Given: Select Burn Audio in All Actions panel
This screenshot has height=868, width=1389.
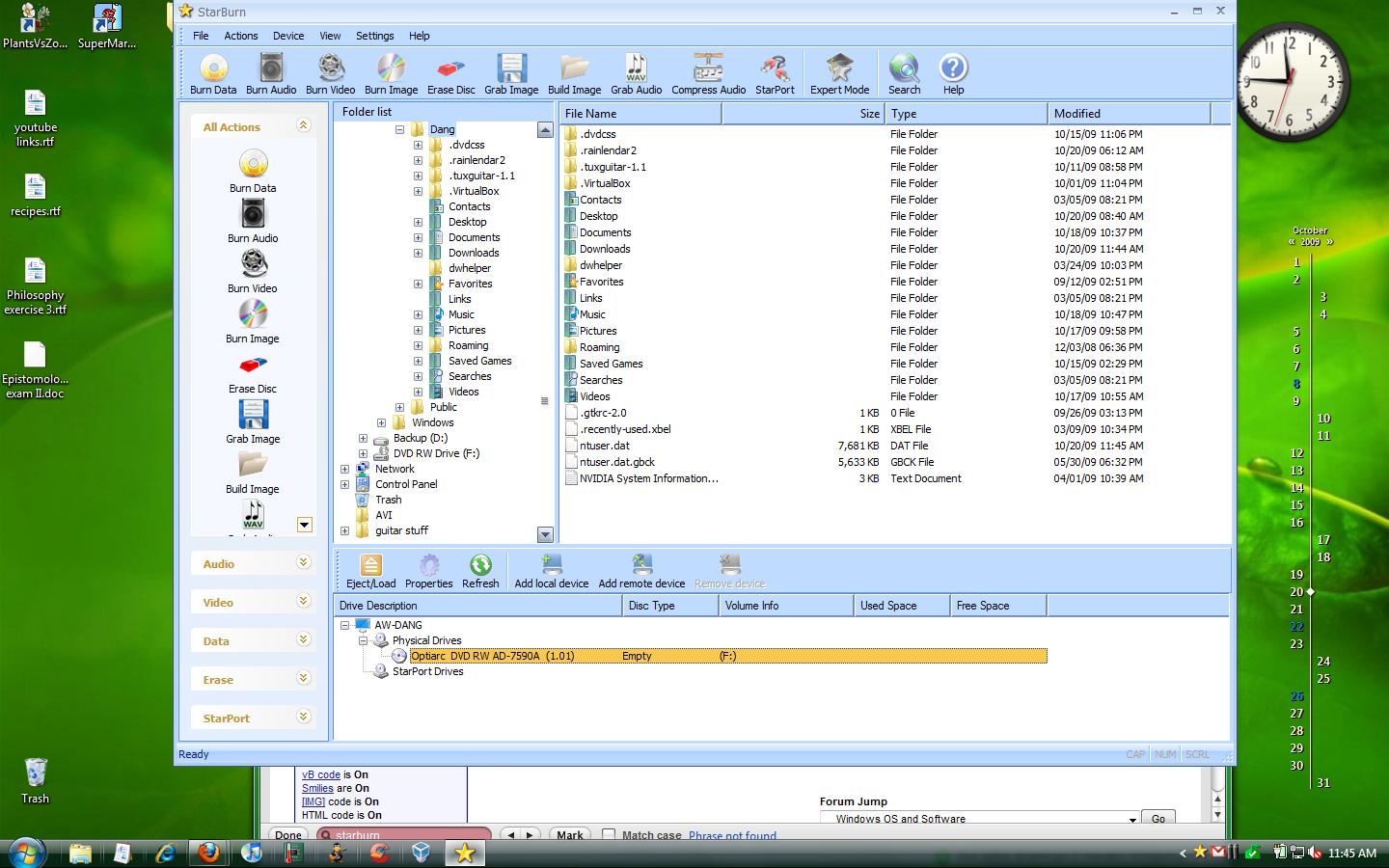Looking at the screenshot, I should coord(253,222).
